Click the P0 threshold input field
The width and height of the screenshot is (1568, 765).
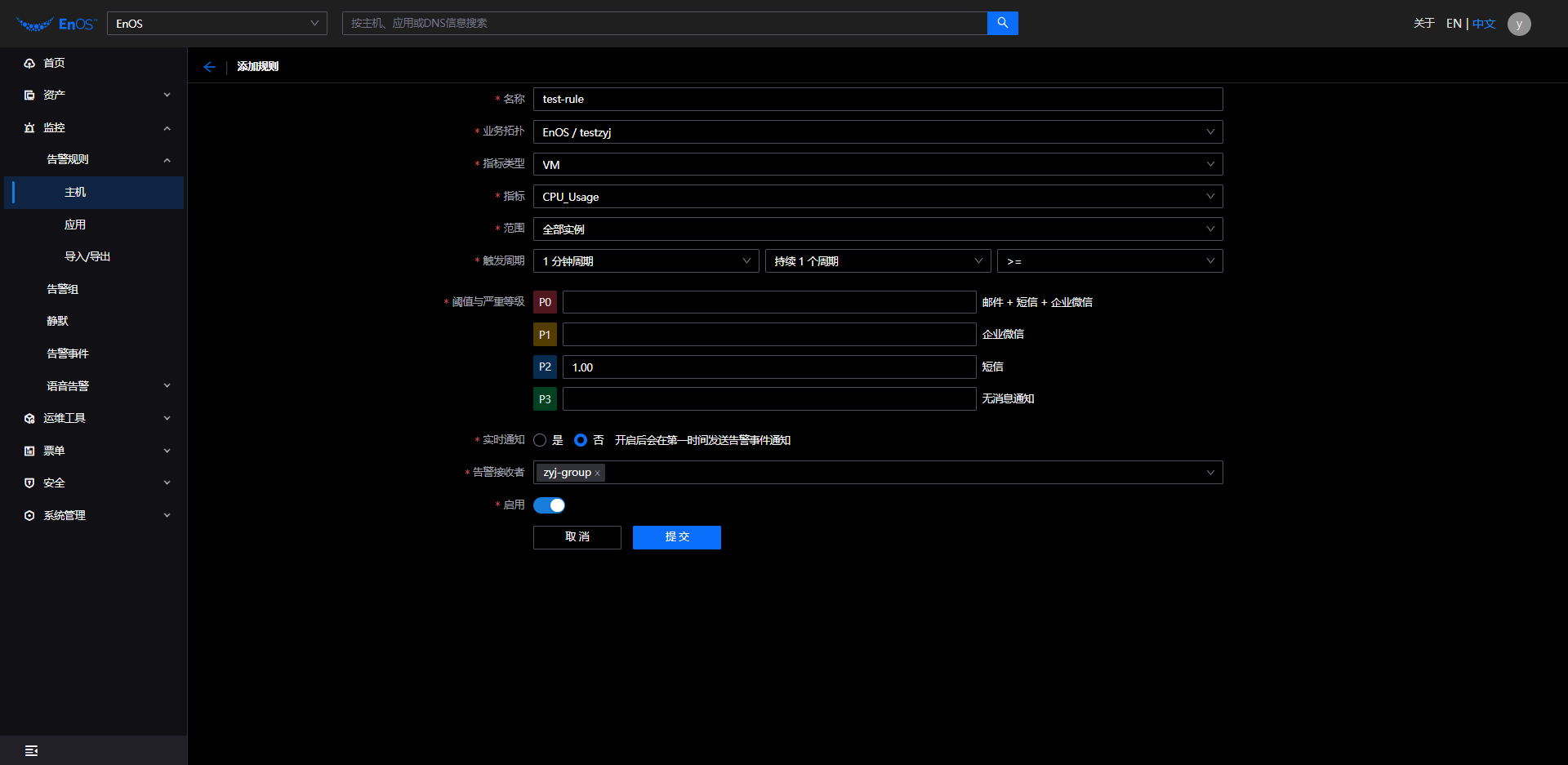tap(769, 302)
